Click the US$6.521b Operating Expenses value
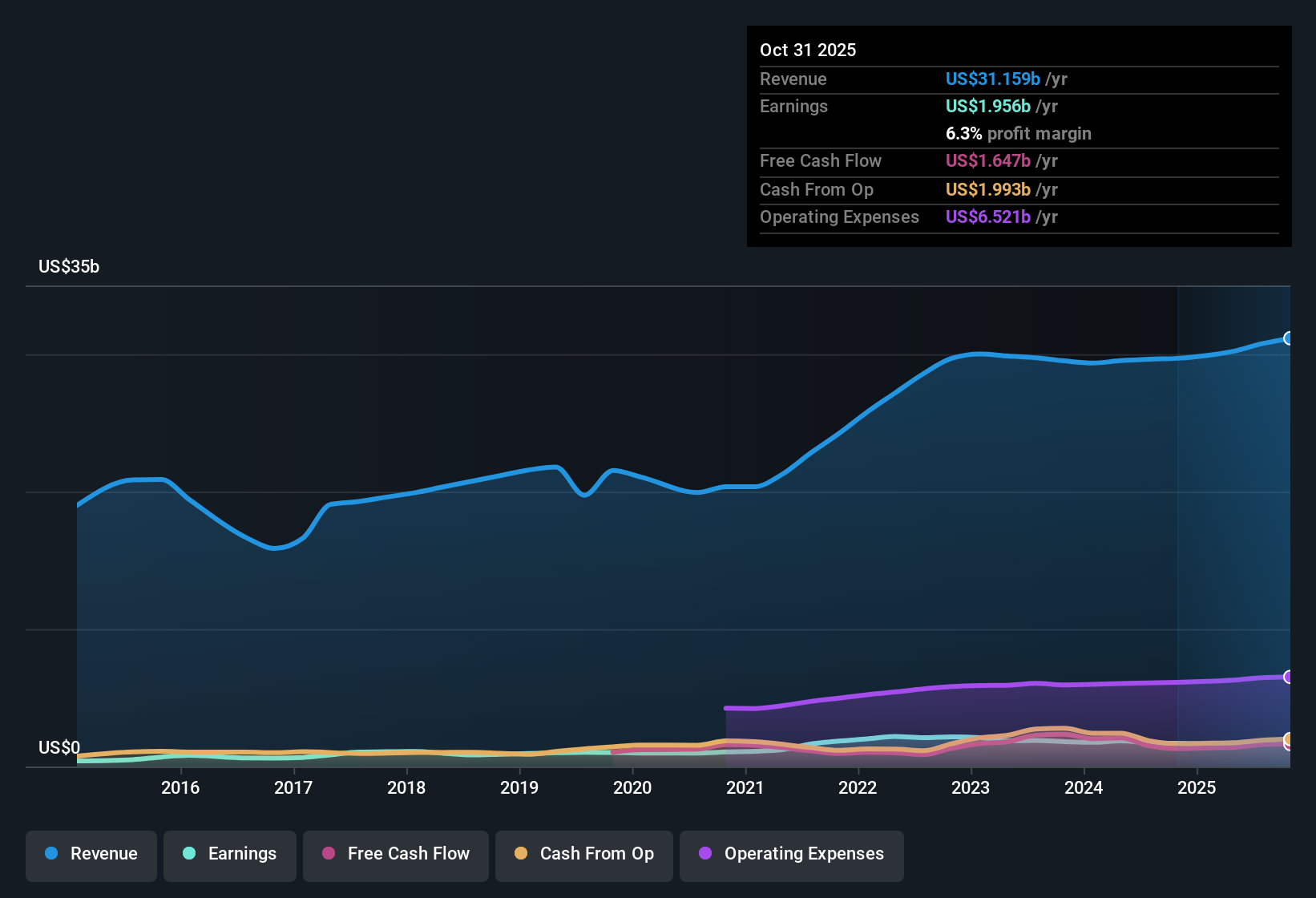 point(988,216)
